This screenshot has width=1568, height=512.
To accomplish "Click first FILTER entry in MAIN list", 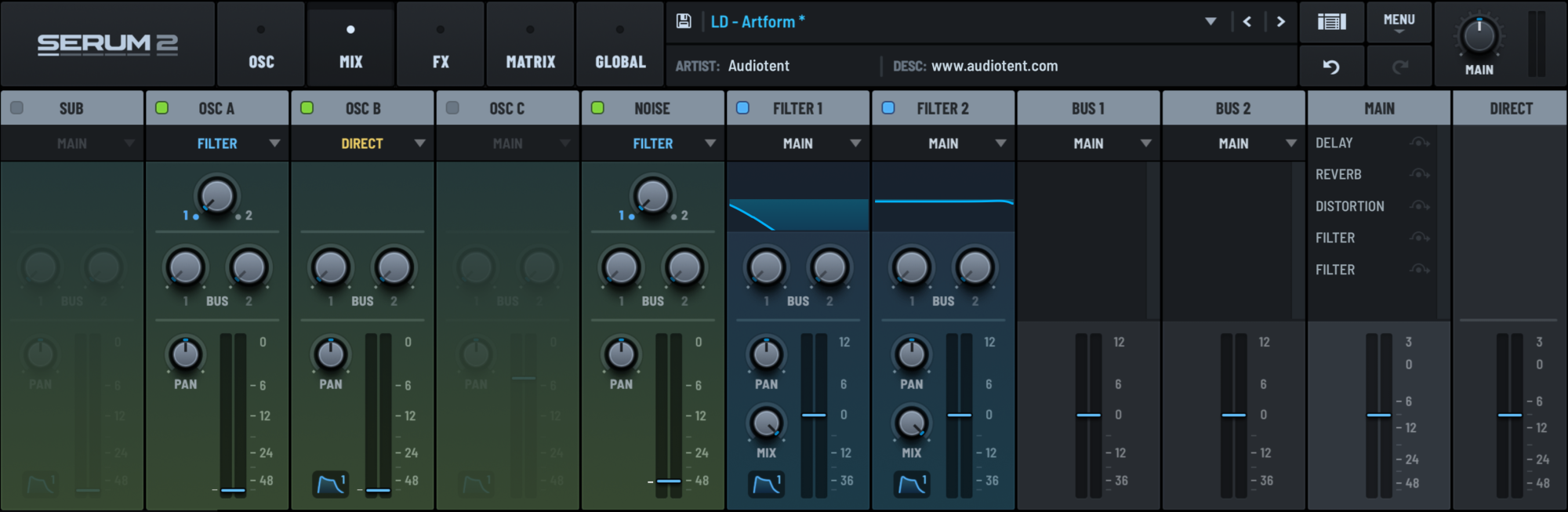I will coord(1335,238).
